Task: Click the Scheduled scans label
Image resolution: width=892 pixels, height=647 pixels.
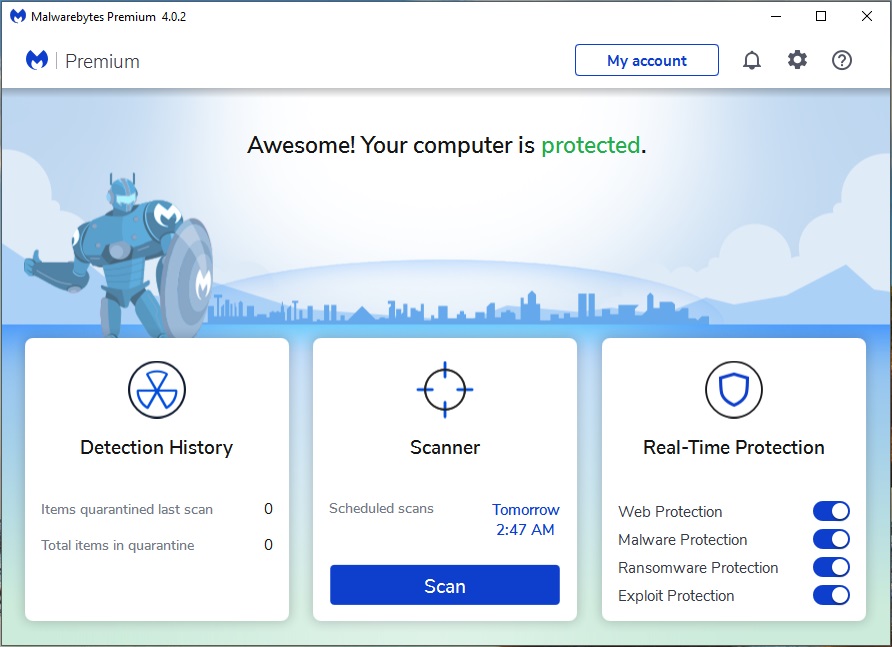Action: (x=381, y=508)
